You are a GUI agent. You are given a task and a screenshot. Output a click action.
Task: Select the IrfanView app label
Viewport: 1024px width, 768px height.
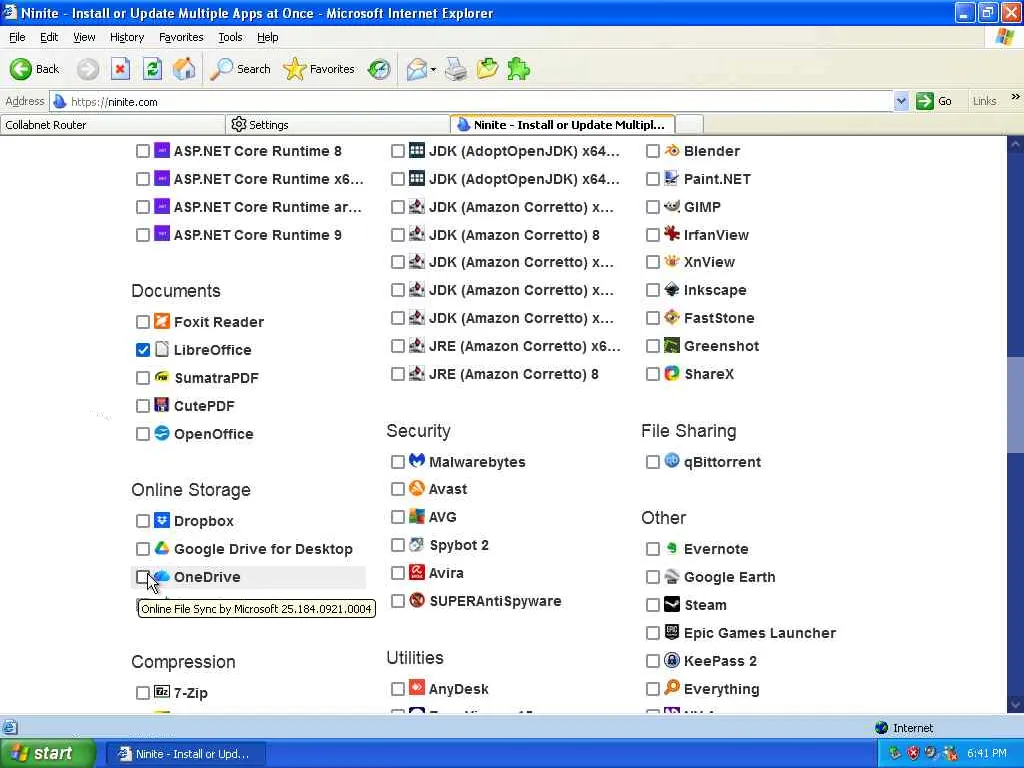click(716, 234)
